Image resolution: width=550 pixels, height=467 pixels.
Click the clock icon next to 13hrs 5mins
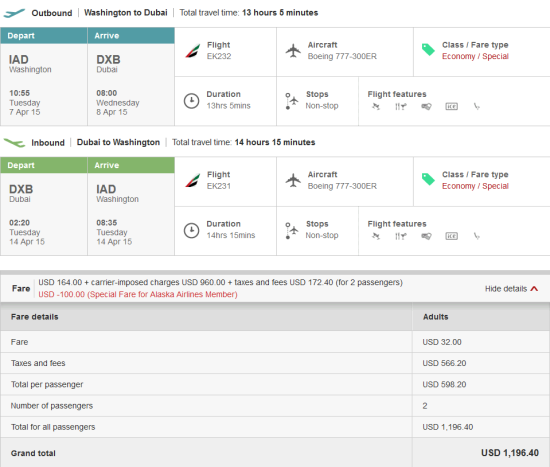point(192,101)
